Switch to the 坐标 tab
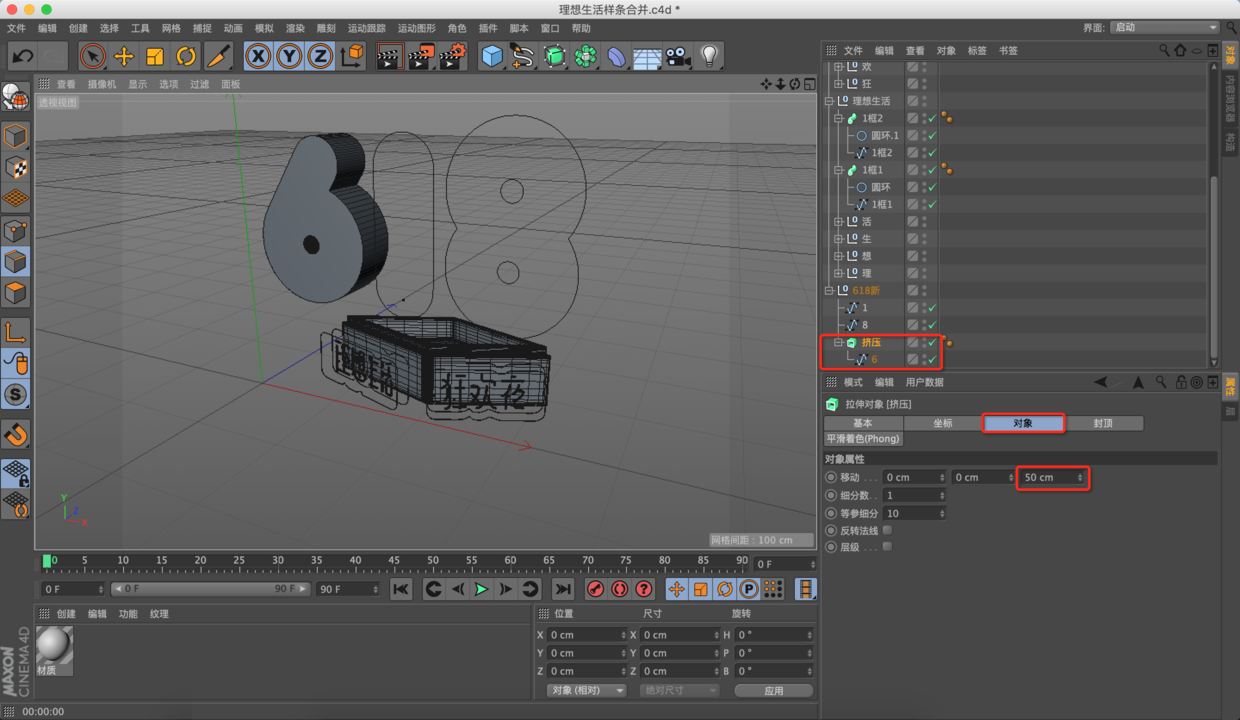The width and height of the screenshot is (1240, 720). click(943, 423)
